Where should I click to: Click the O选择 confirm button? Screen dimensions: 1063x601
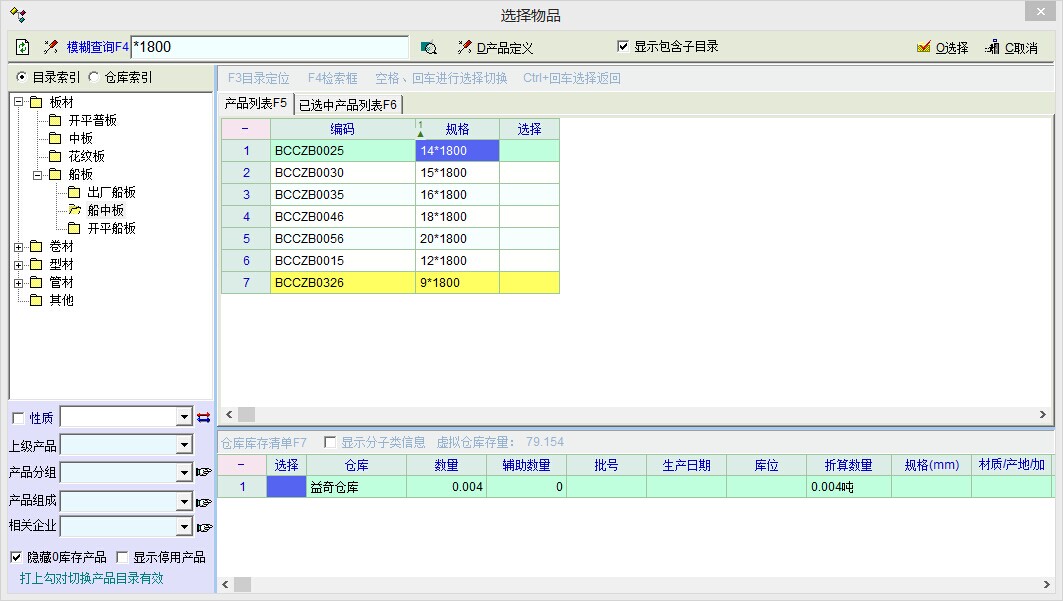(942, 47)
